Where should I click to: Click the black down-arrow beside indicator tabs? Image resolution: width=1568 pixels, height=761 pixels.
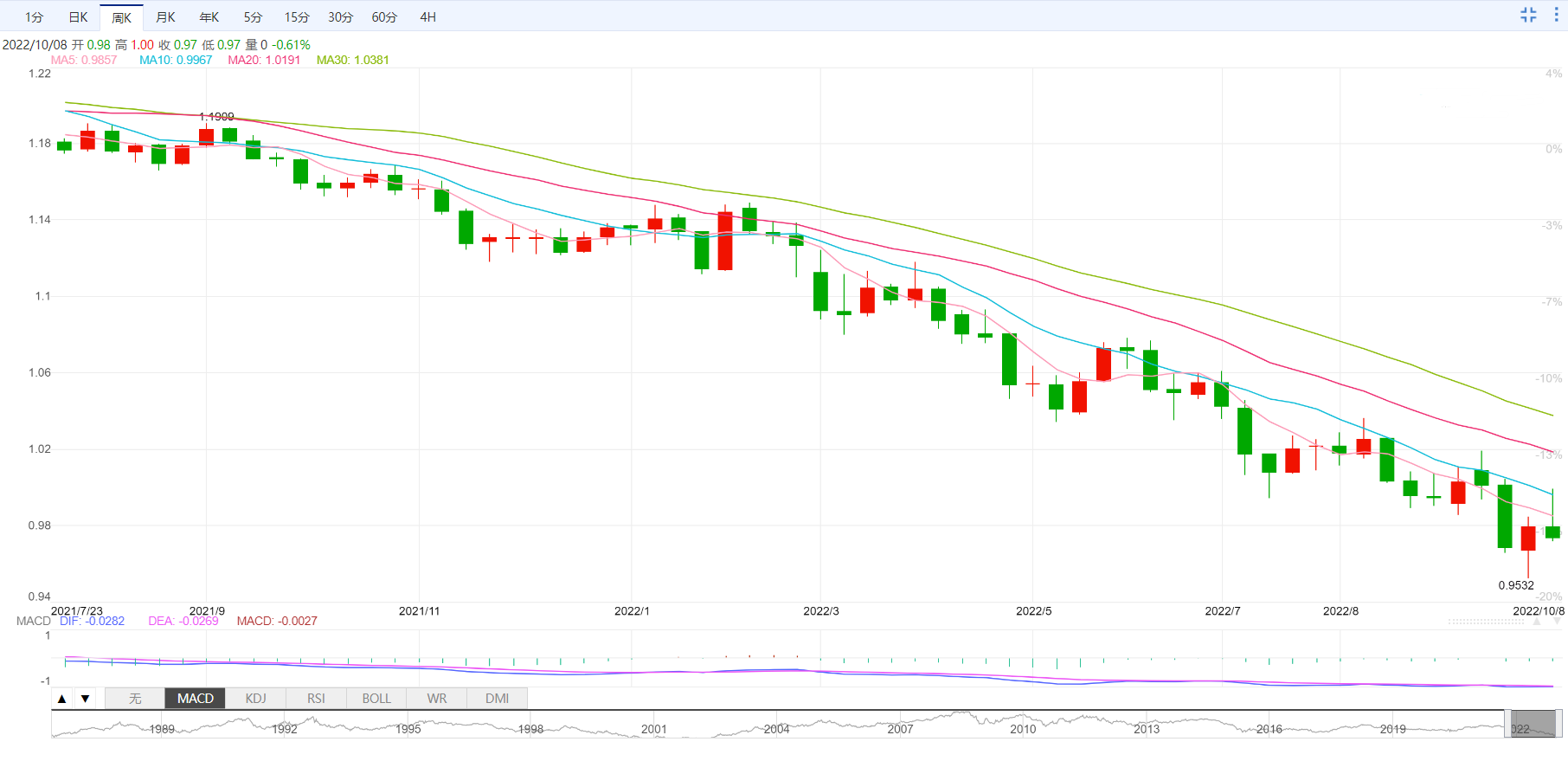(85, 699)
